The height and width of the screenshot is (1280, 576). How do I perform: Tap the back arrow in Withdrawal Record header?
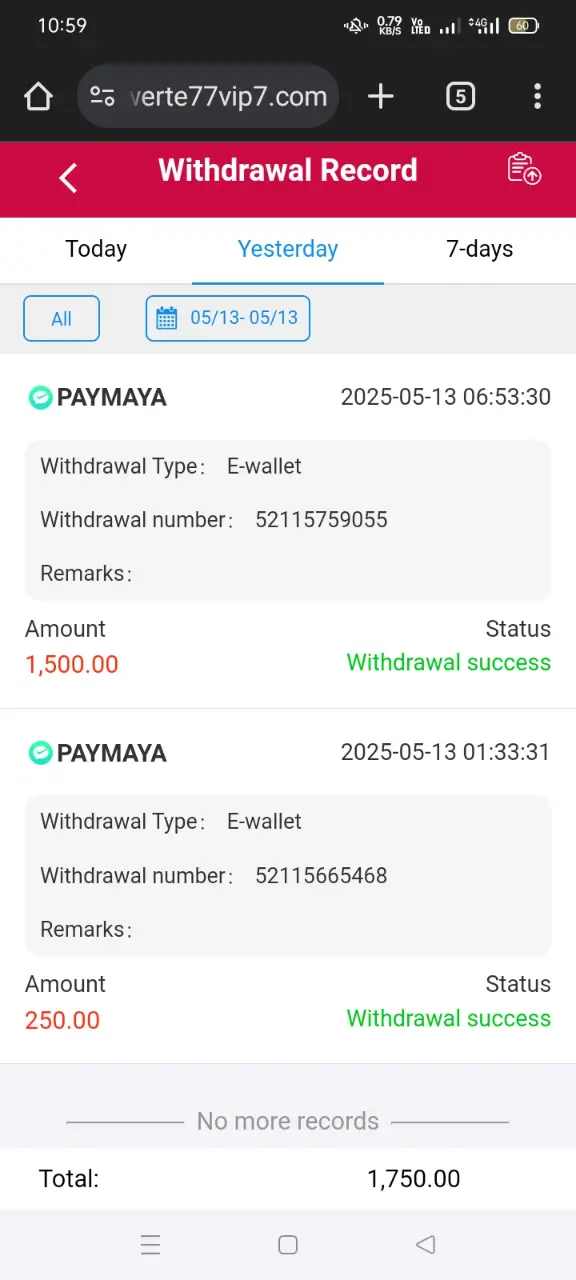point(68,178)
